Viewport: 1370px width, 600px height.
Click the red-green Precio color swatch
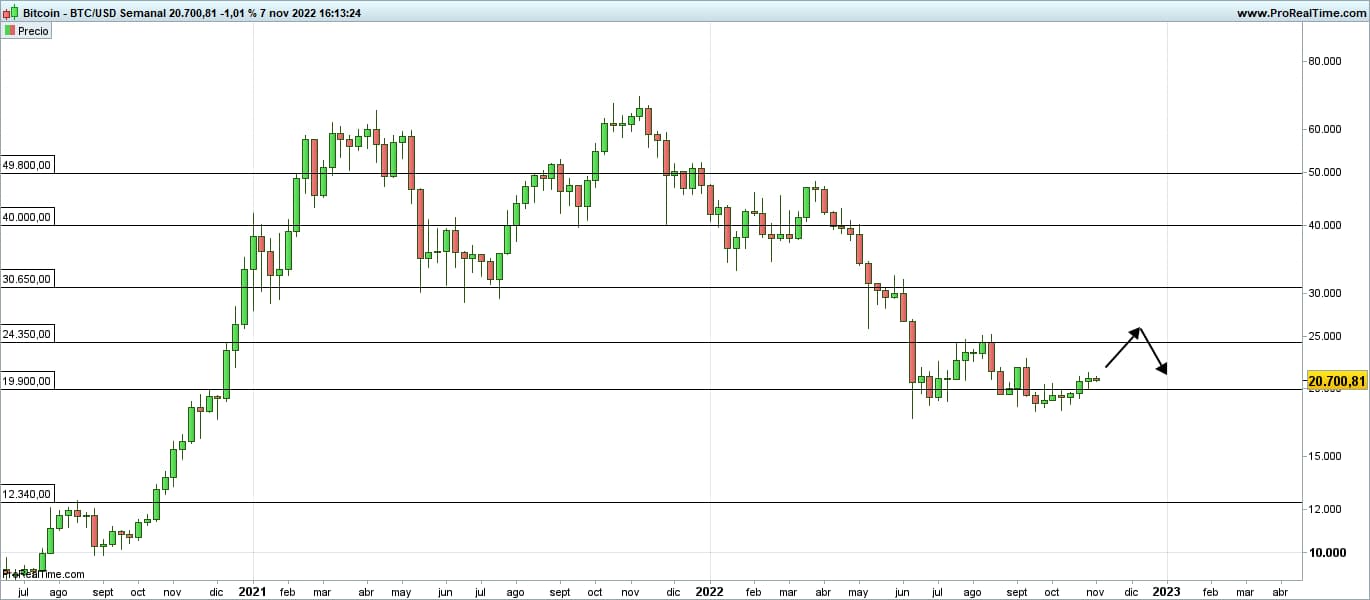(10, 31)
